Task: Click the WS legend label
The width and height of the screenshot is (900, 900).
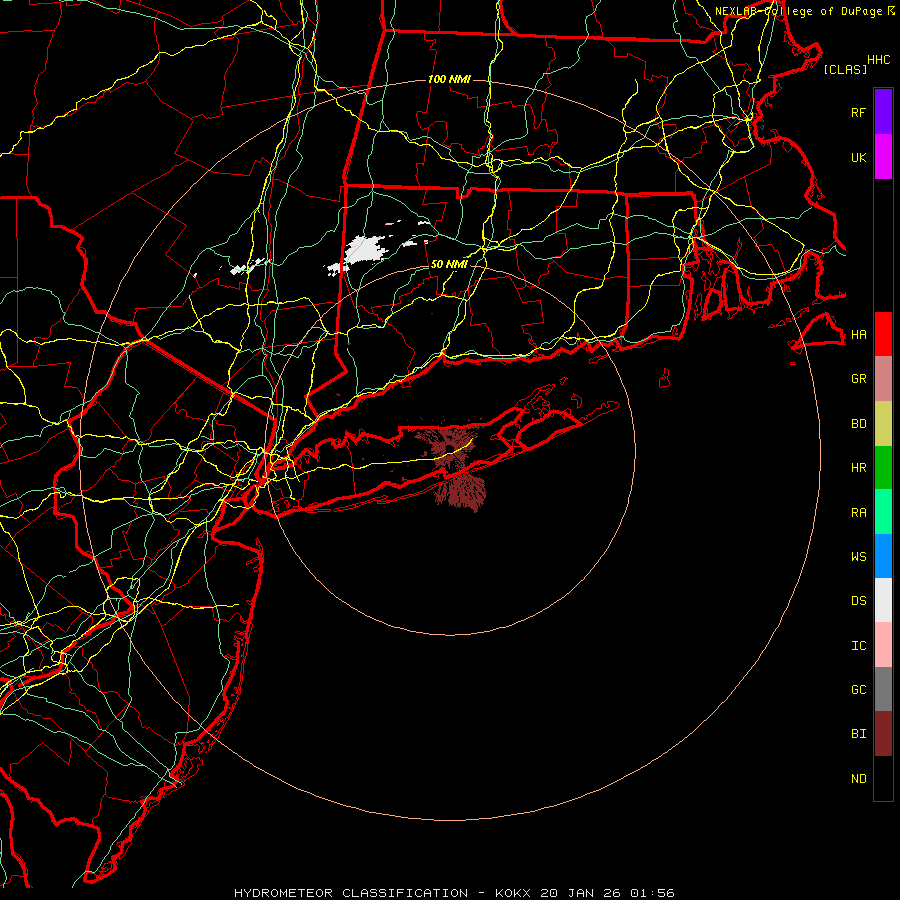Action: [x=859, y=556]
